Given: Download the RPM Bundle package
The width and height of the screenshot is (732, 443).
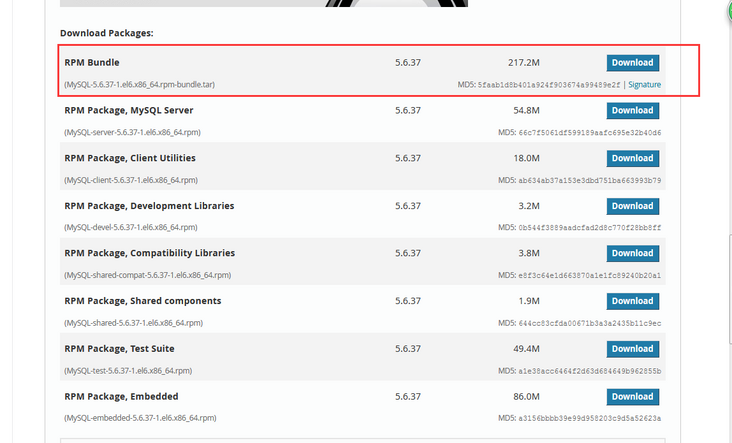Looking at the screenshot, I should click(x=632, y=62).
